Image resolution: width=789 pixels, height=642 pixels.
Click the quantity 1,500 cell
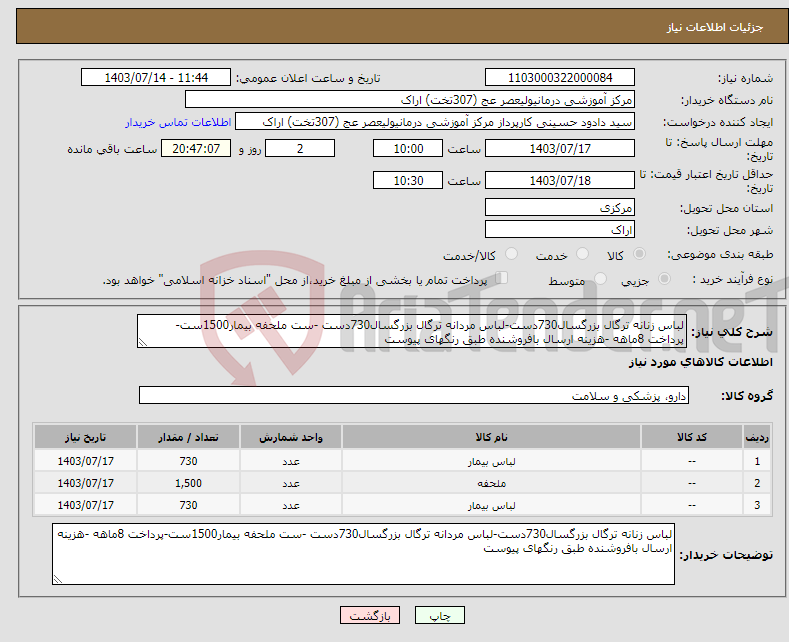pyautogui.click(x=188, y=483)
